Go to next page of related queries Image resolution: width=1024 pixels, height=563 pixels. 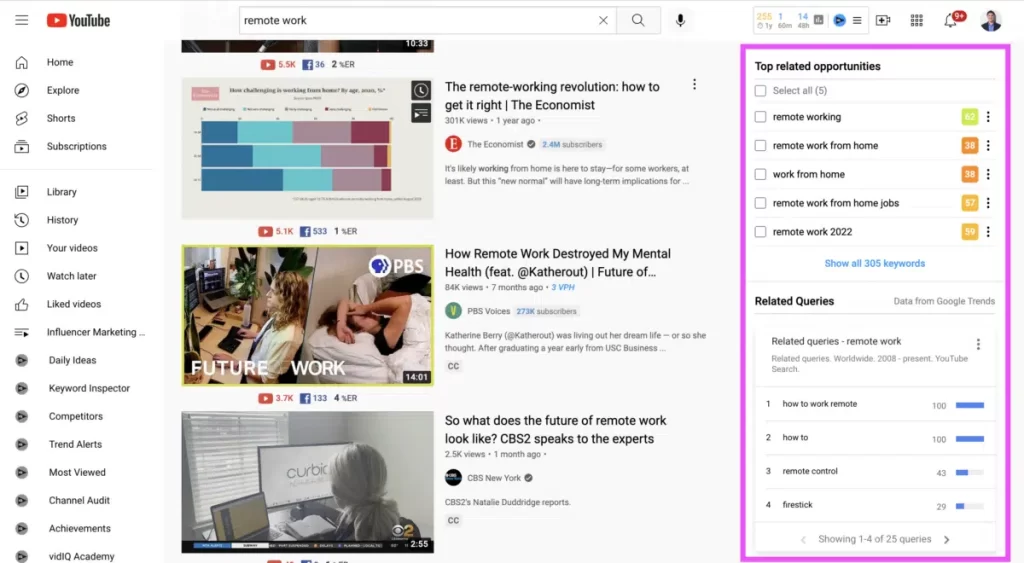(946, 540)
